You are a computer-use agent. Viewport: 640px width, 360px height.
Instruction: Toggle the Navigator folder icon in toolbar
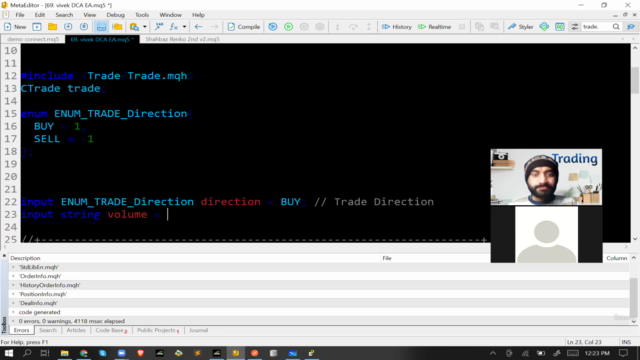click(x=117, y=27)
